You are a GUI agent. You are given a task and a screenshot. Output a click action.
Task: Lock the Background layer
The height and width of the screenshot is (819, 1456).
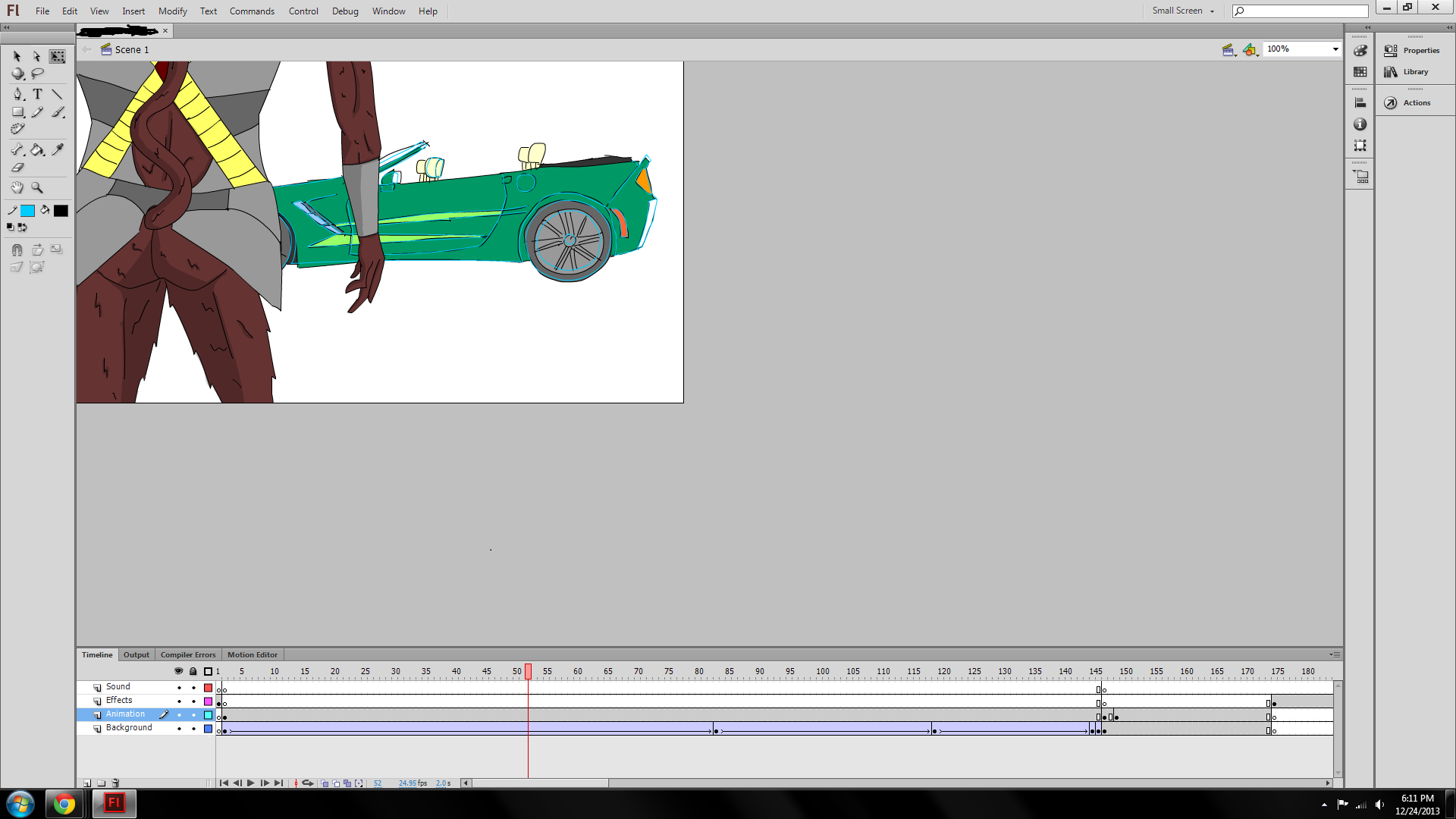click(x=193, y=729)
